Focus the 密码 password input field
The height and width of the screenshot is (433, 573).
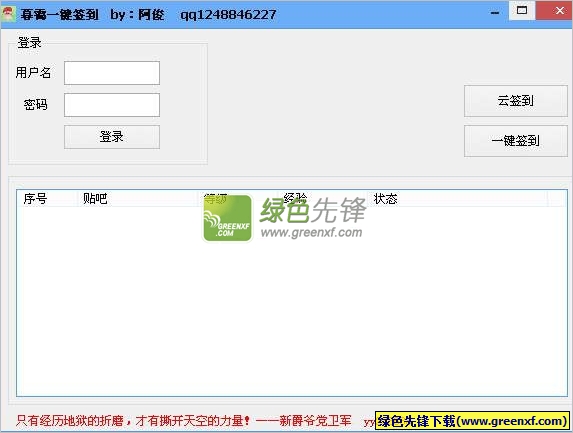tap(112, 105)
